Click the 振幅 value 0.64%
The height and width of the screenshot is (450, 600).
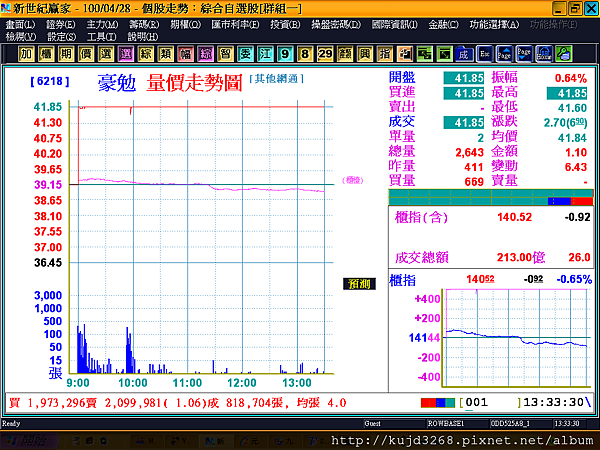tap(571, 78)
